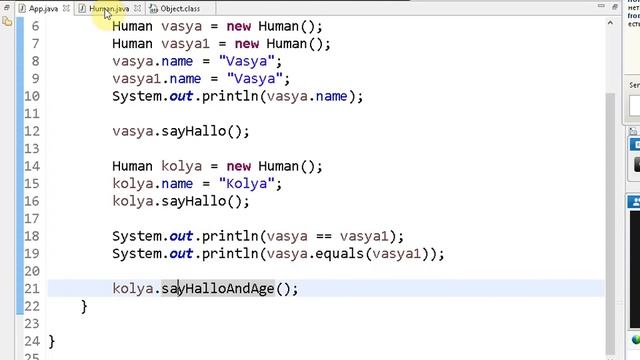Click the highlighted sayHalloAndAge method call

(218, 289)
